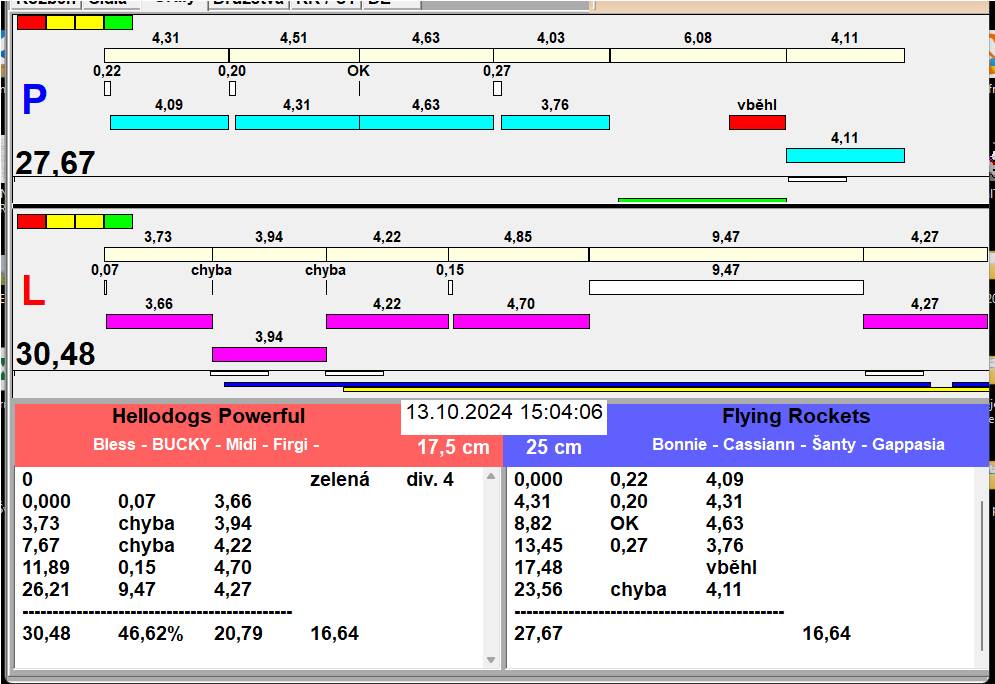This screenshot has width=995, height=684.
Task: Click the 25 cm jump height
Action: coord(553,447)
